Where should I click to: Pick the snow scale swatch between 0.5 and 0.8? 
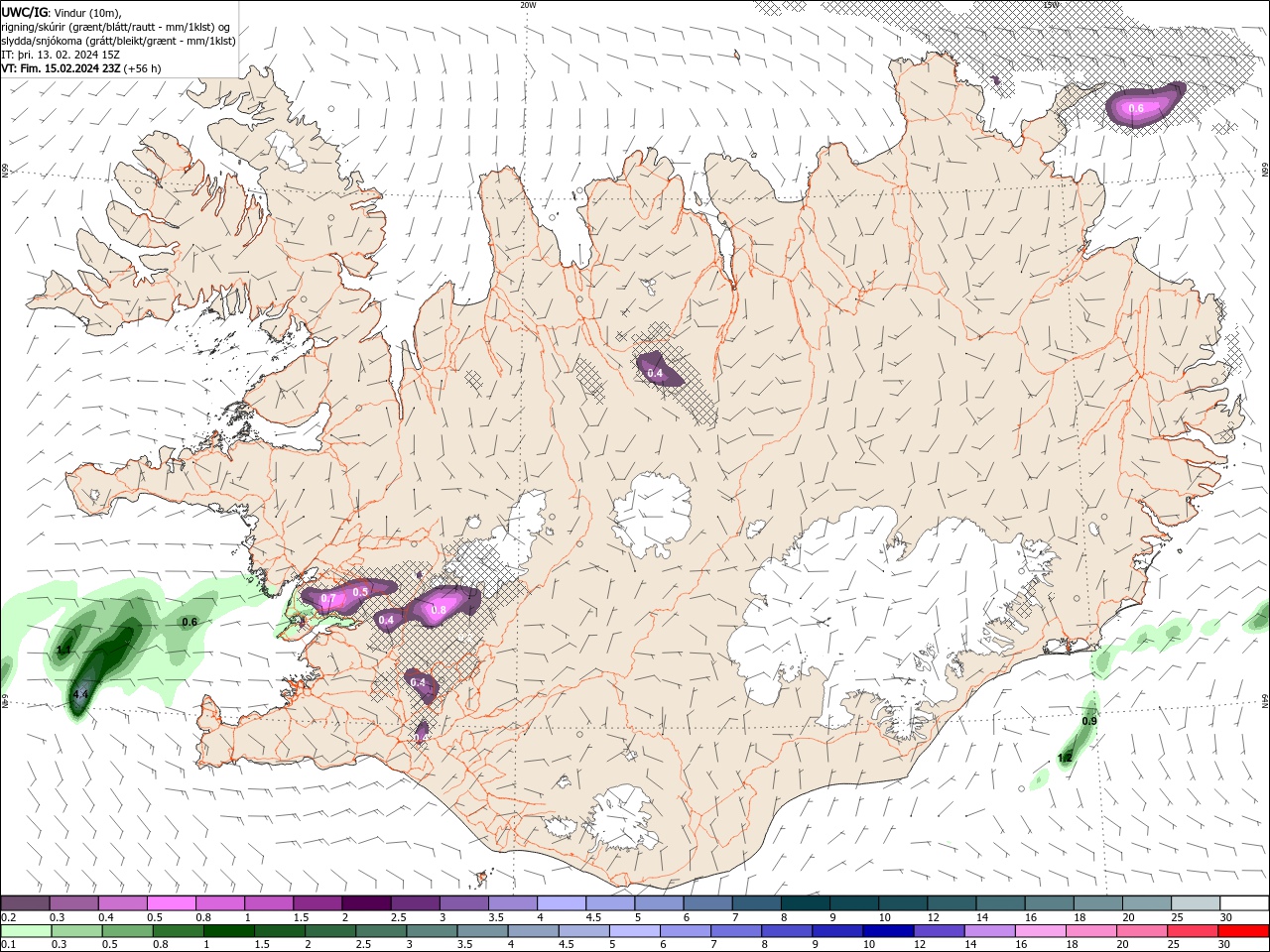pyautogui.click(x=171, y=903)
